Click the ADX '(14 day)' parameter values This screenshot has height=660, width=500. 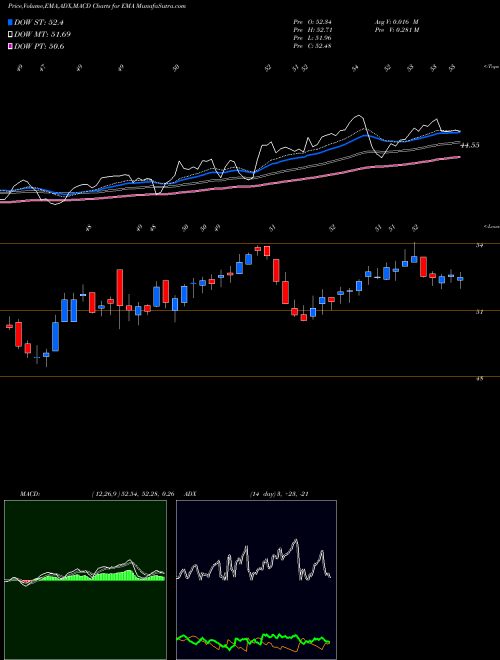(x=279, y=494)
